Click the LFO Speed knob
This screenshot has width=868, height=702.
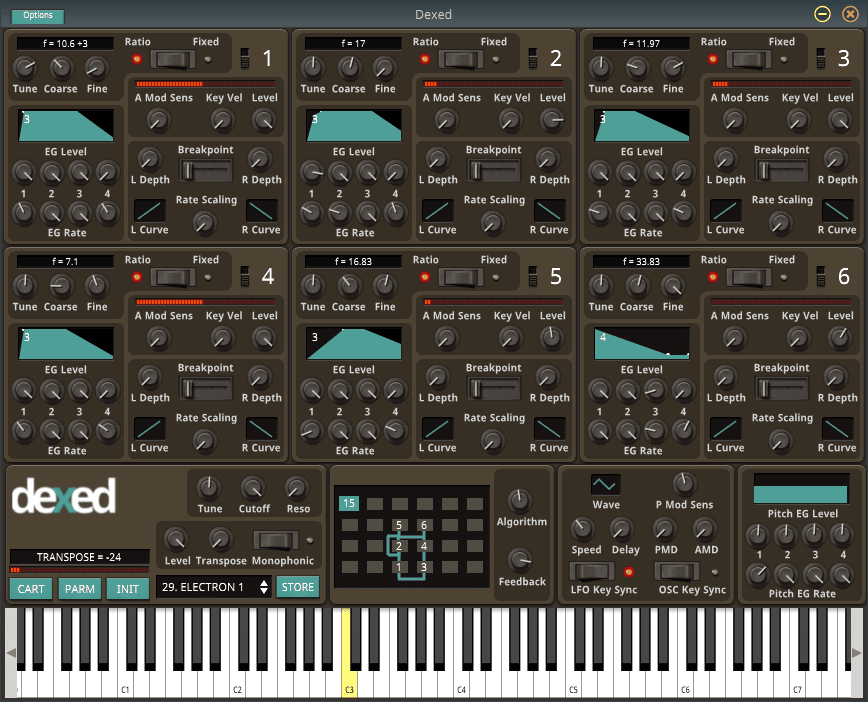click(x=582, y=529)
